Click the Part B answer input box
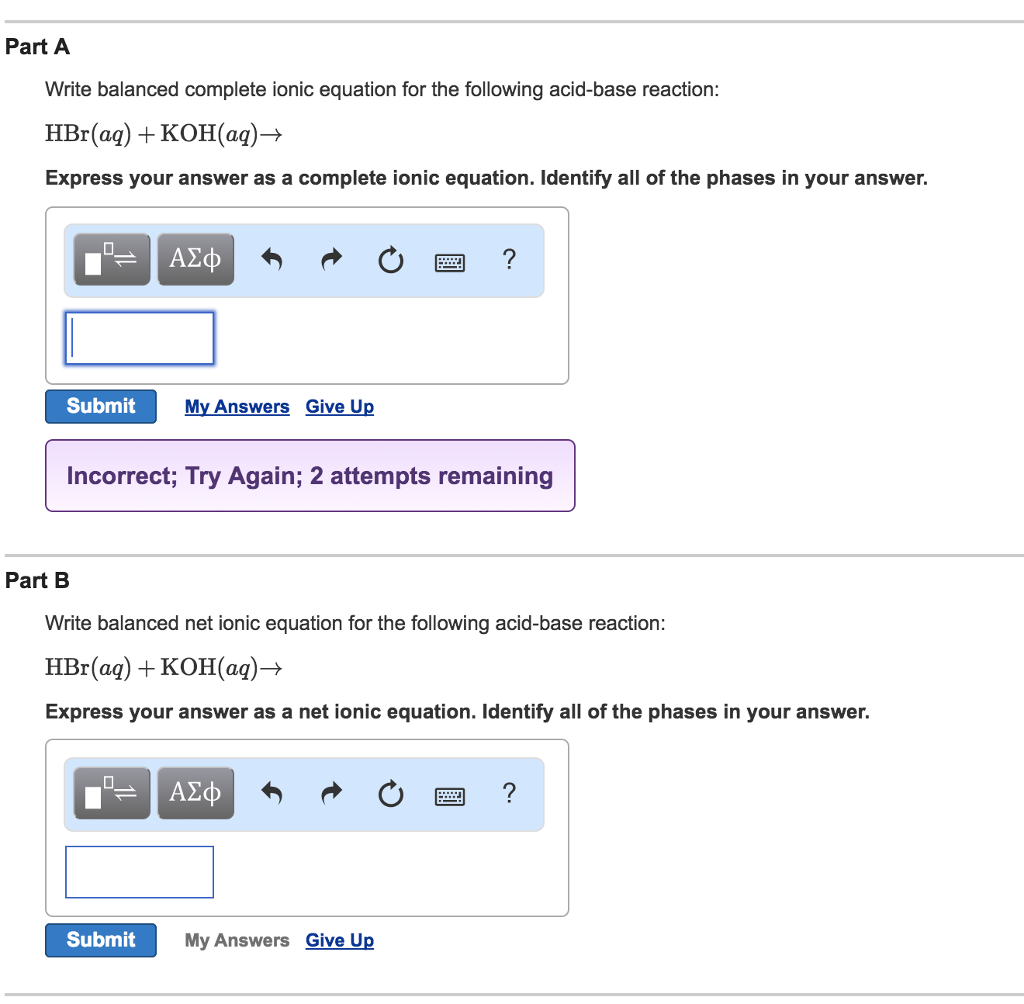1024x1004 pixels. click(x=139, y=872)
